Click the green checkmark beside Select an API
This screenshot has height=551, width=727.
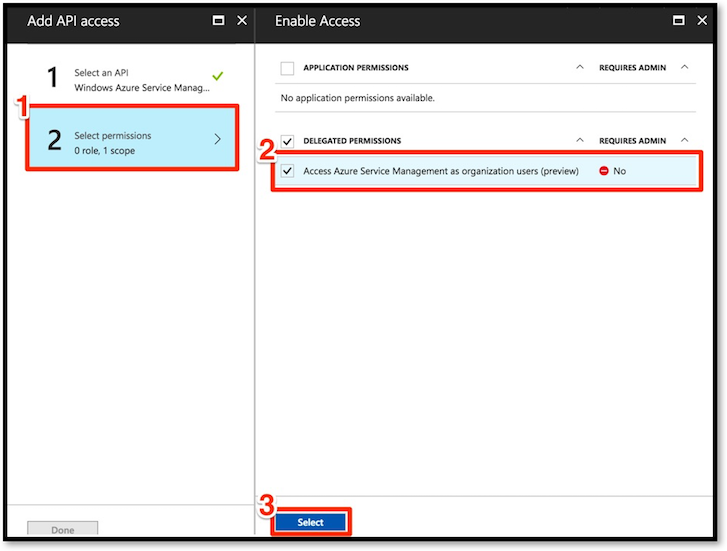click(x=217, y=76)
